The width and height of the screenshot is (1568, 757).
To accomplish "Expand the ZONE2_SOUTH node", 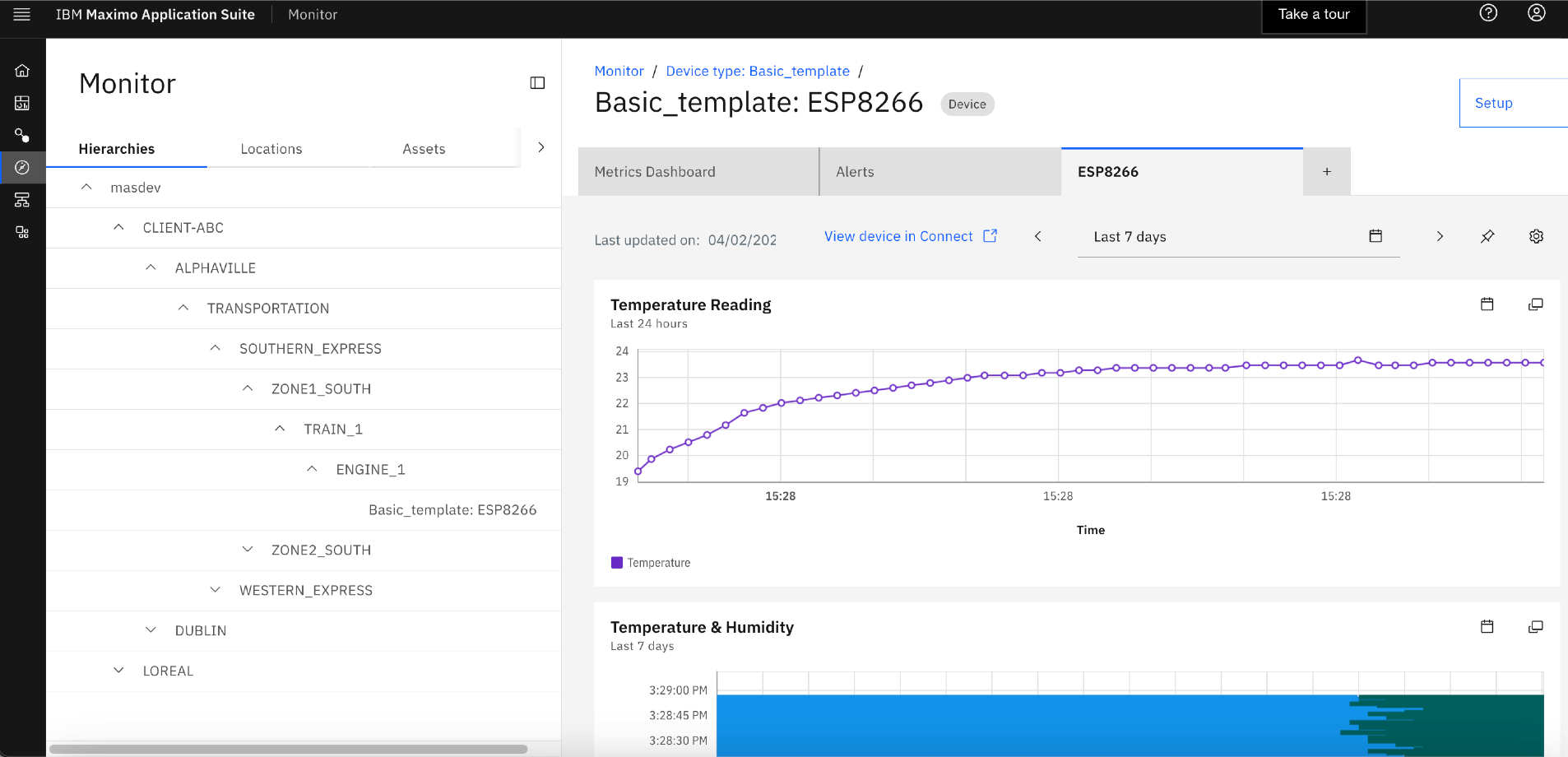I will (248, 550).
